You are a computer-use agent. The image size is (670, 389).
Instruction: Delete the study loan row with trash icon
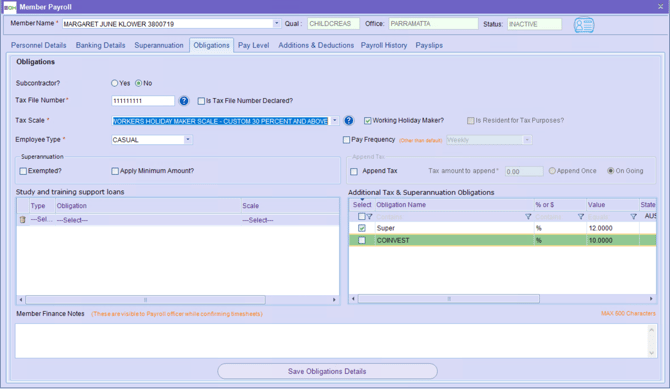tap(23, 220)
